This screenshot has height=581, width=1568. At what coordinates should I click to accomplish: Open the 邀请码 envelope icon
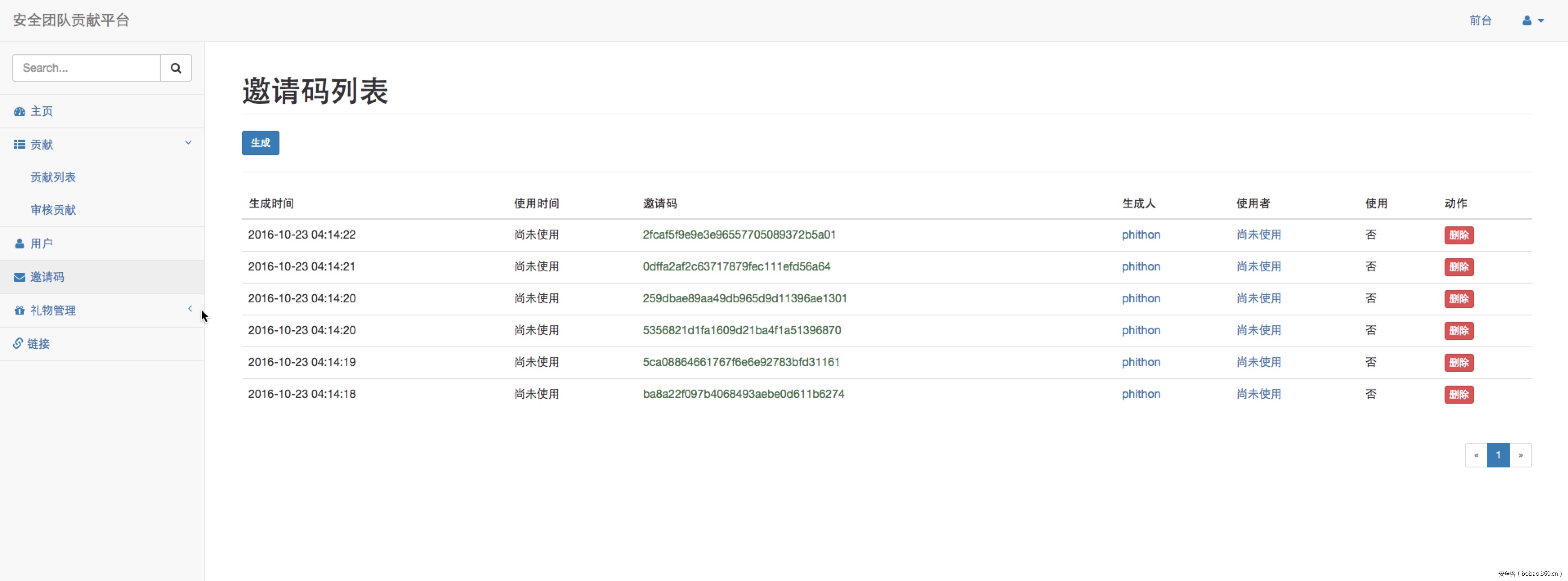[x=19, y=277]
